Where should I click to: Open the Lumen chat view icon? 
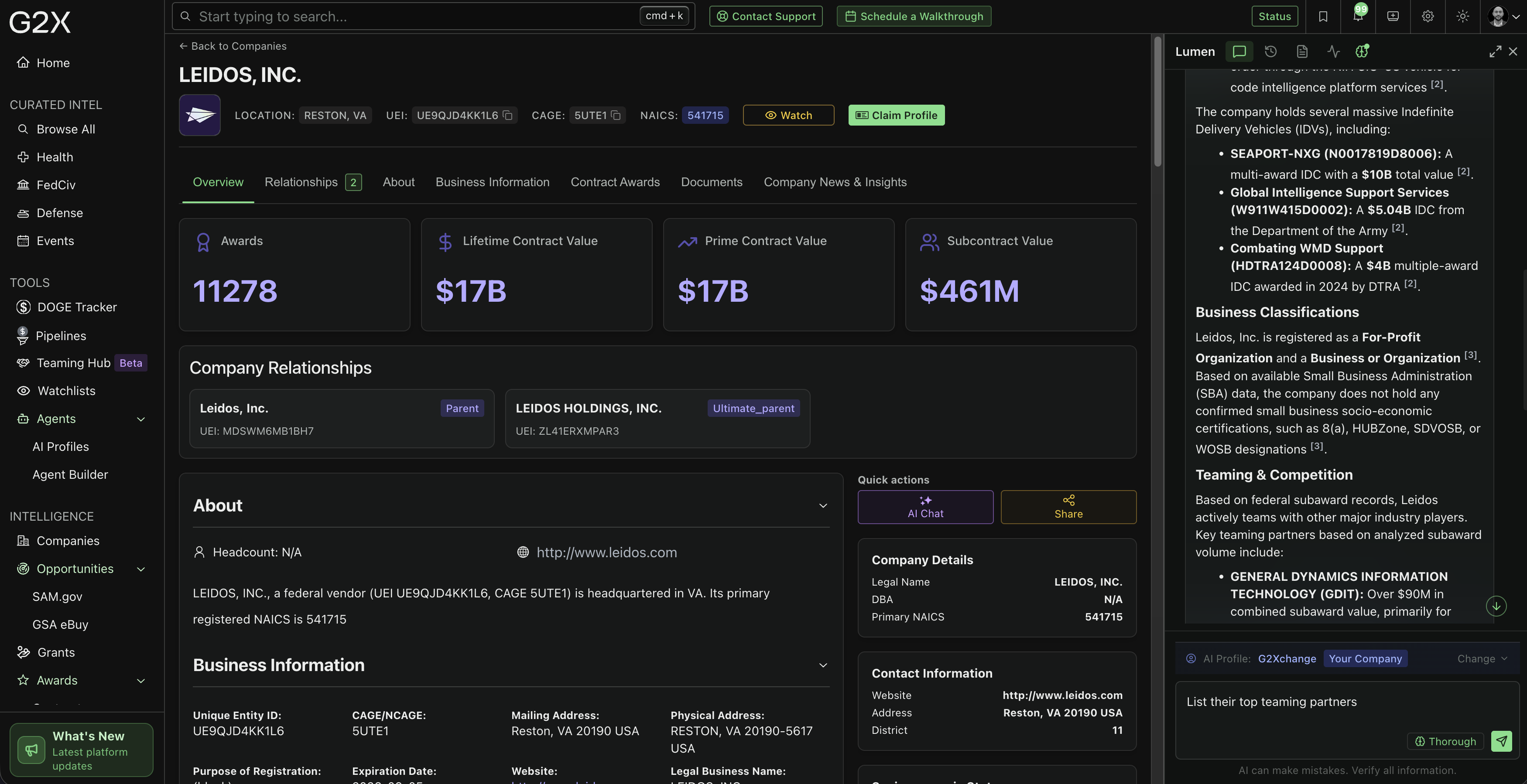pyautogui.click(x=1239, y=51)
